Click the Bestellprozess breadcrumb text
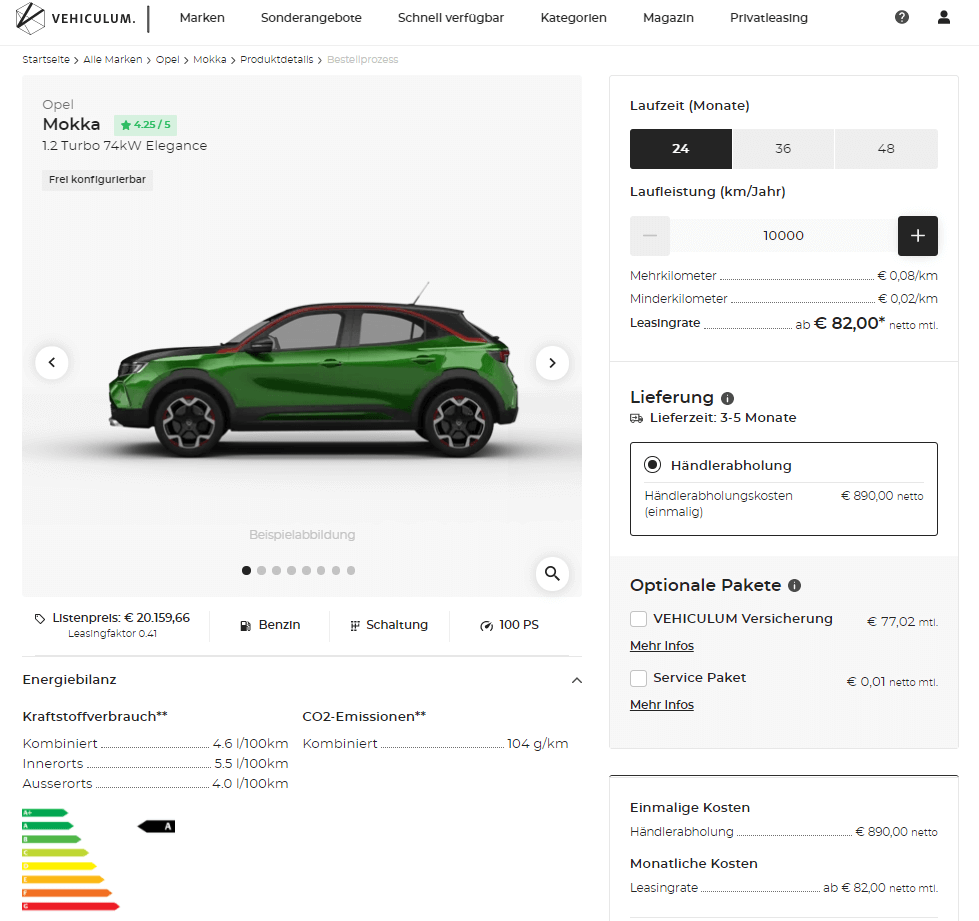The height and width of the screenshot is (921, 979). pos(363,59)
